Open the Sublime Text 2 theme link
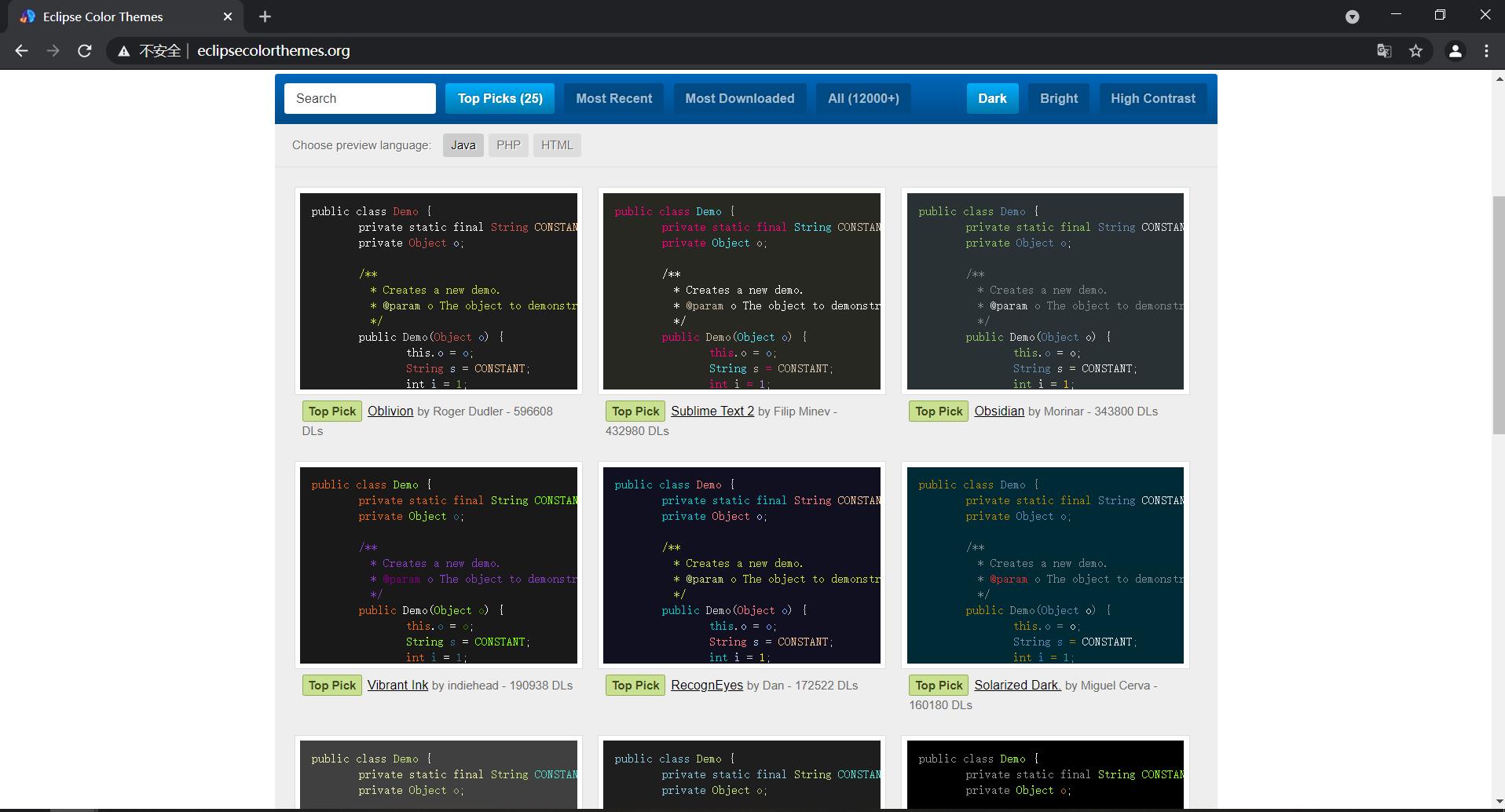The height and width of the screenshot is (812, 1505). (712, 411)
